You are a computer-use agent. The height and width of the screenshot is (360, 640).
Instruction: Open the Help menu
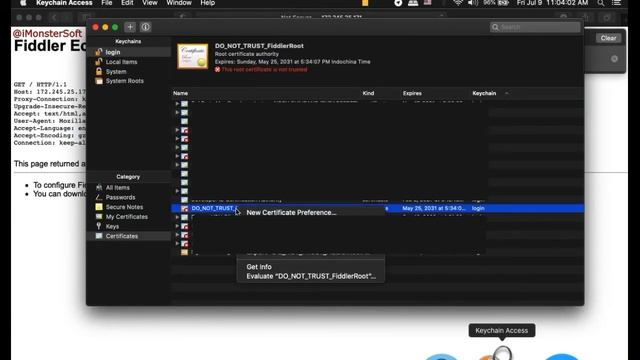(x=207, y=3)
